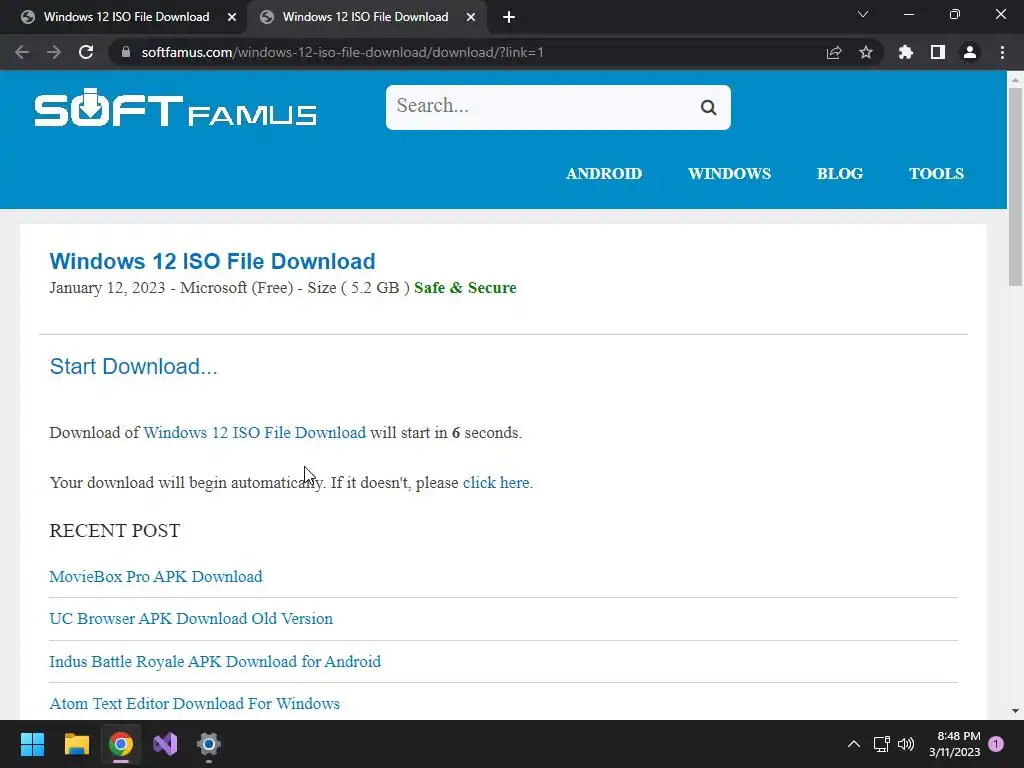The width and height of the screenshot is (1024, 768).
Task: Open the Chrome profile avatar
Action: point(970,52)
